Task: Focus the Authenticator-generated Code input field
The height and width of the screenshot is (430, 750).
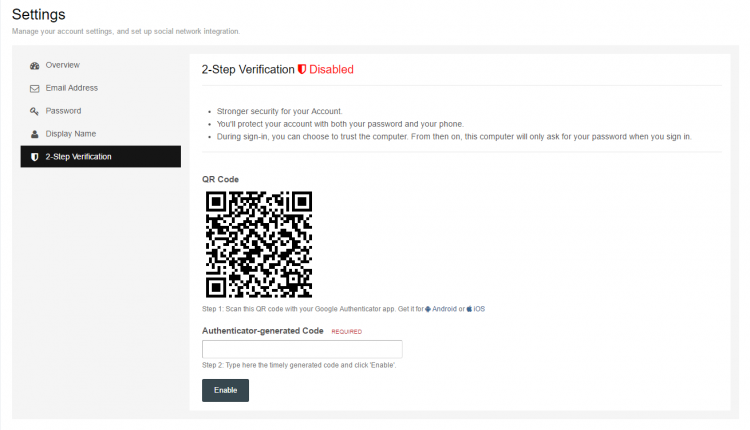Action: point(302,349)
